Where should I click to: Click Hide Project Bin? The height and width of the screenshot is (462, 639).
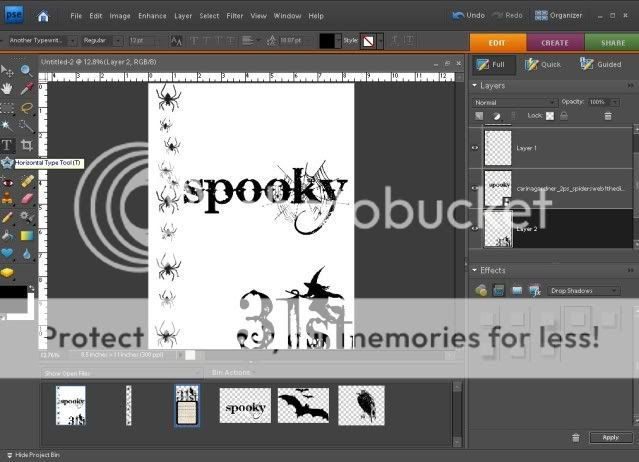[x=33, y=455]
